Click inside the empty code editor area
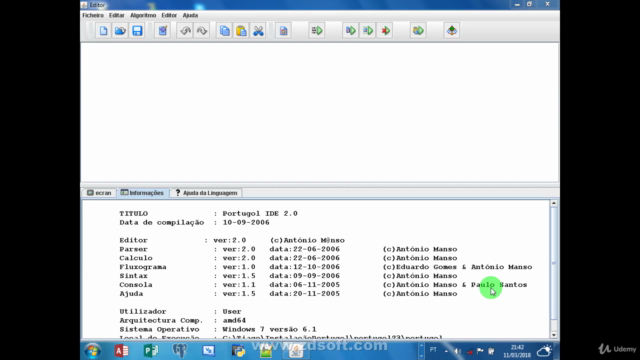This screenshot has width=640, height=360. tap(320, 112)
